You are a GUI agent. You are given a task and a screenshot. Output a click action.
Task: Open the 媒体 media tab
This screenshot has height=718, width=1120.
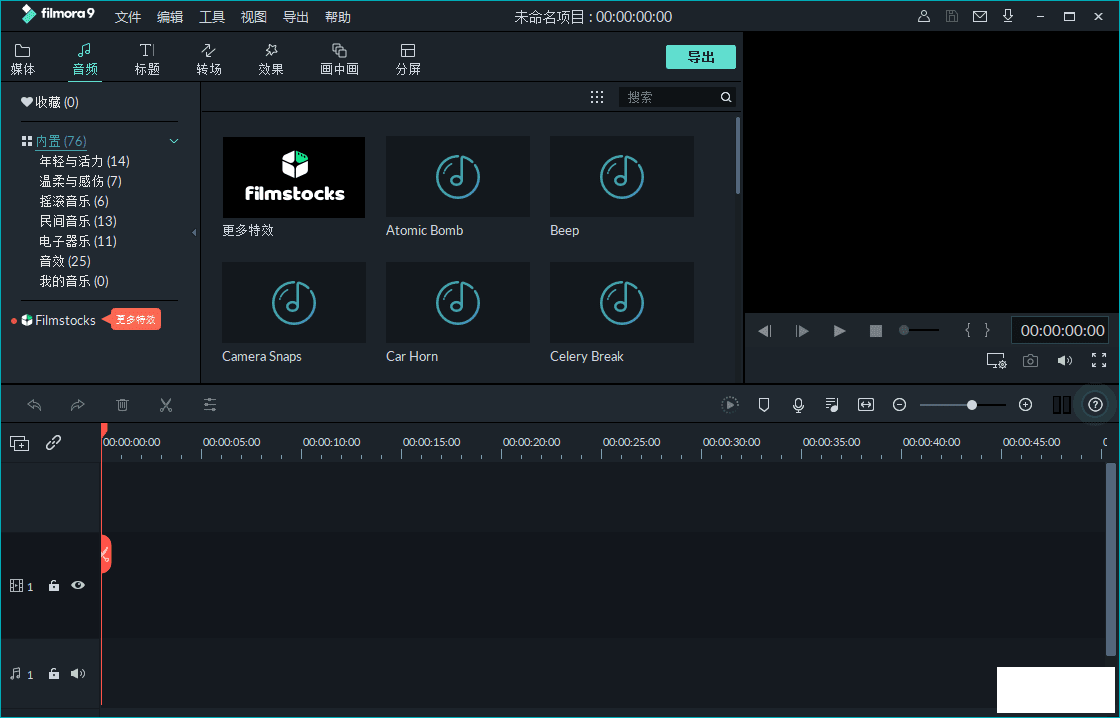pos(22,59)
